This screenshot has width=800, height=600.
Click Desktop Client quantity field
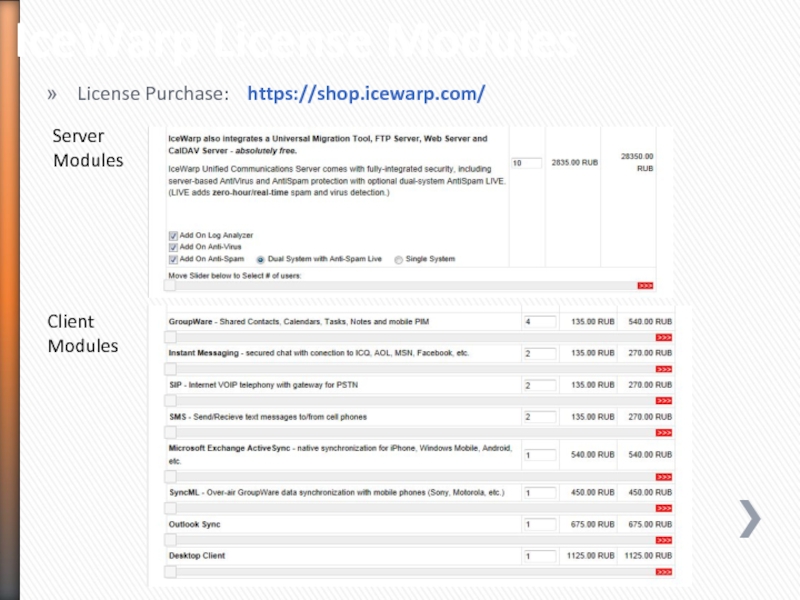[540, 556]
